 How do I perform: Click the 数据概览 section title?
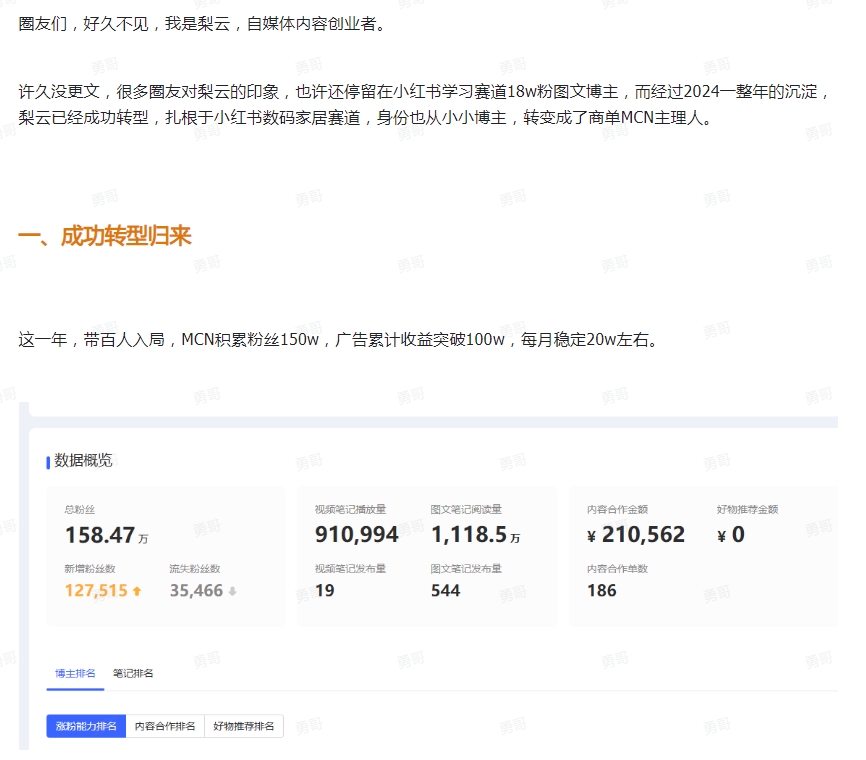tap(83, 461)
